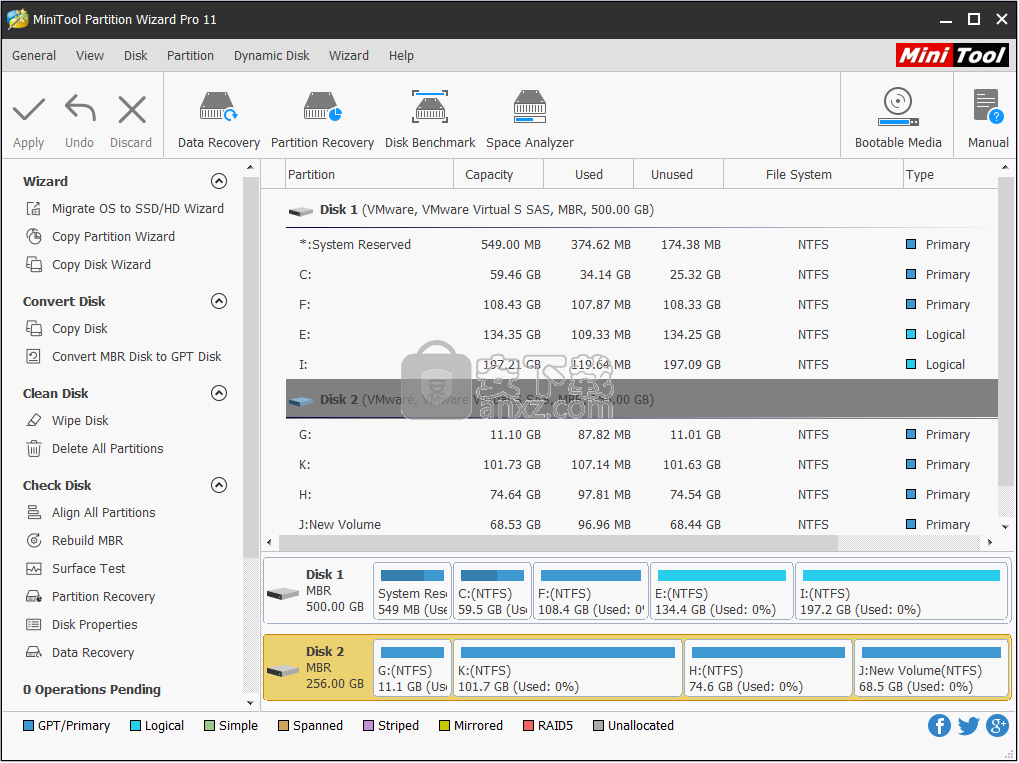Click the Logical legend color swatch
This screenshot has height=763, width=1019.
135,726
